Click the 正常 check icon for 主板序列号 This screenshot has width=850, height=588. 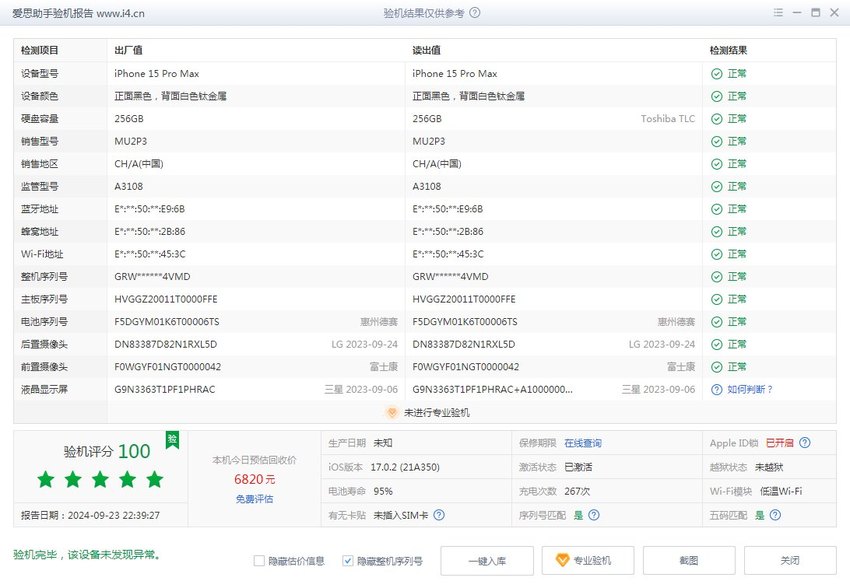(x=717, y=300)
